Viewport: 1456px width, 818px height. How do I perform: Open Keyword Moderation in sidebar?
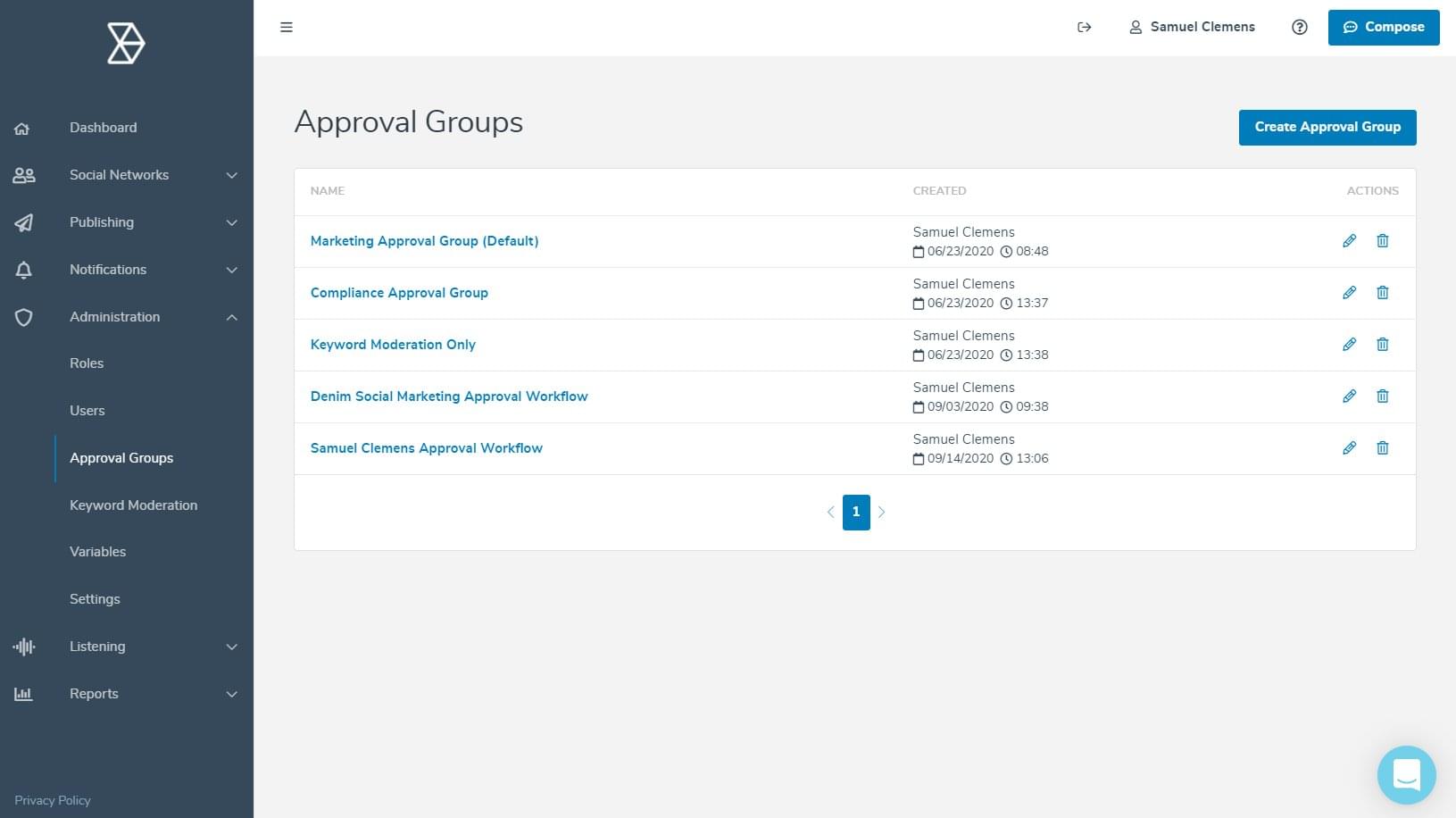click(134, 505)
